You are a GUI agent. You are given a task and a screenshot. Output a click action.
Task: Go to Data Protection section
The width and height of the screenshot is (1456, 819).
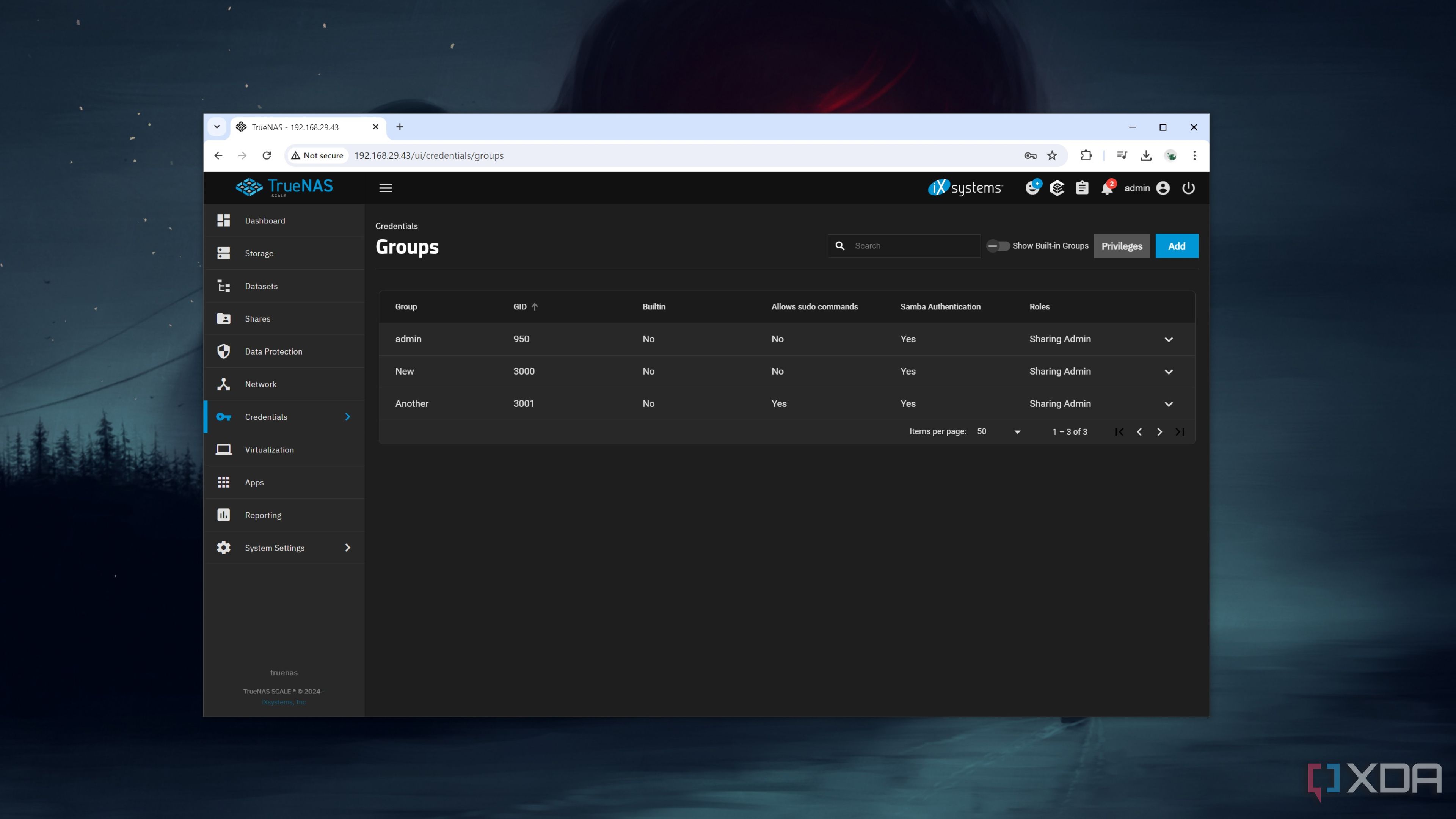pyautogui.click(x=273, y=351)
